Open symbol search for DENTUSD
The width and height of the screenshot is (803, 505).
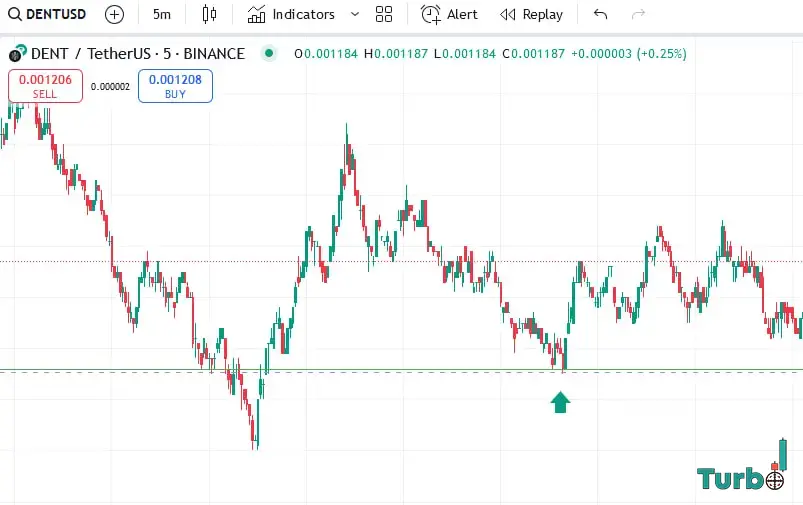[x=47, y=14]
